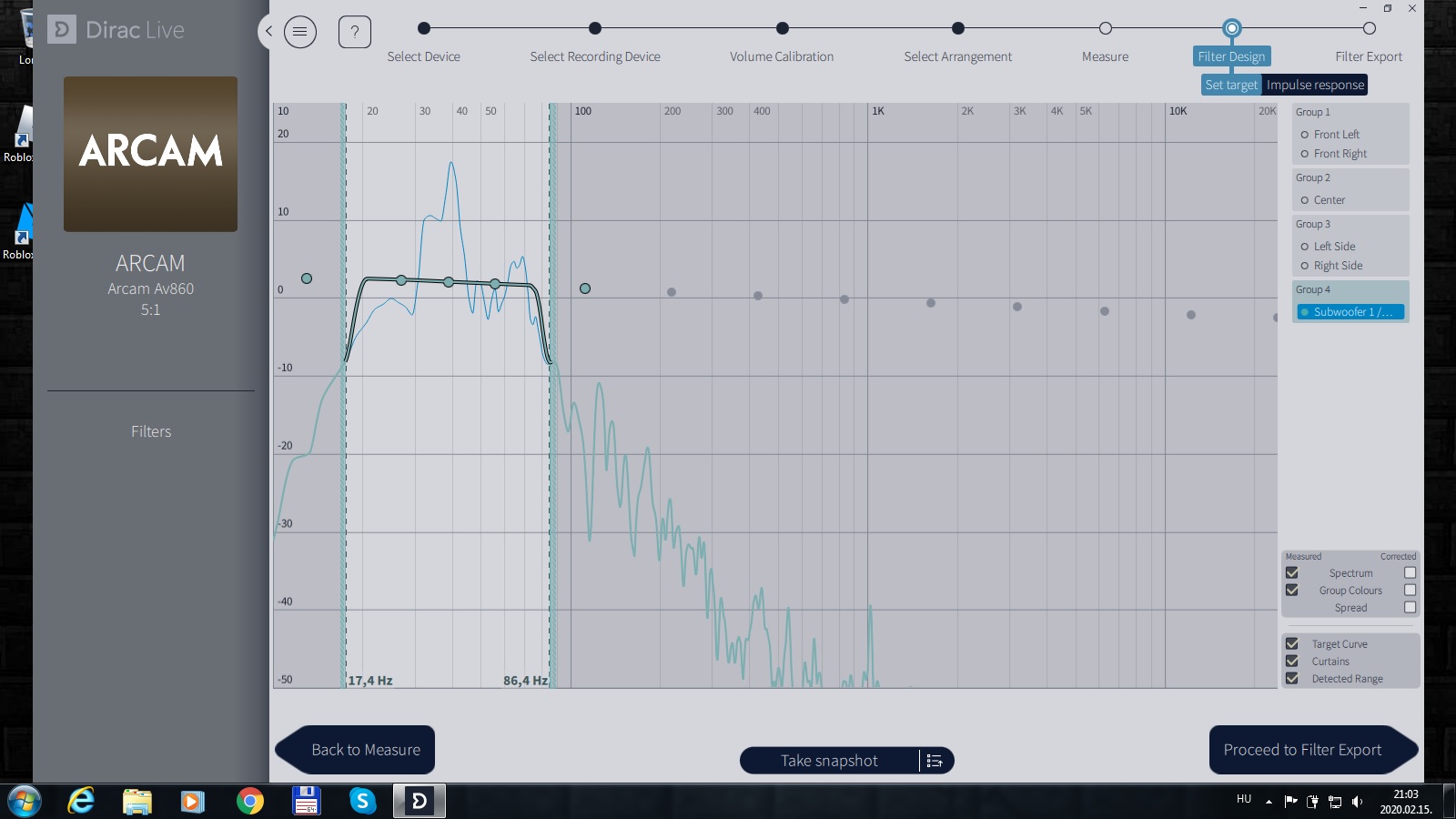The height and width of the screenshot is (819, 1456).
Task: Switch to the Impulse response tab
Action: pyautogui.click(x=1315, y=85)
